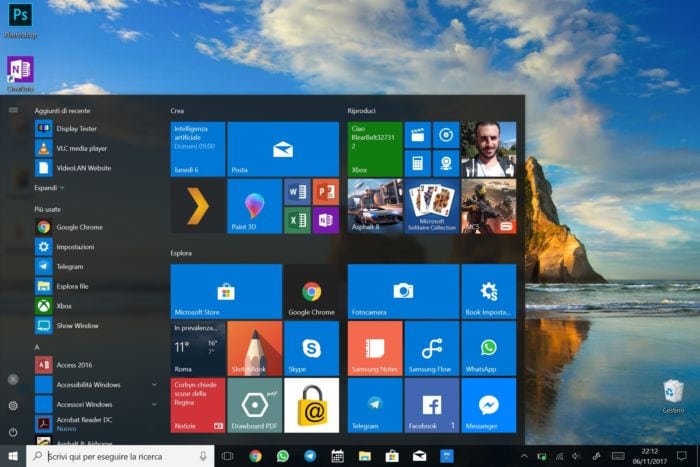This screenshot has height=467, width=700.
Task: Open Microsoft Solitaire Collection tile
Action: (x=432, y=206)
